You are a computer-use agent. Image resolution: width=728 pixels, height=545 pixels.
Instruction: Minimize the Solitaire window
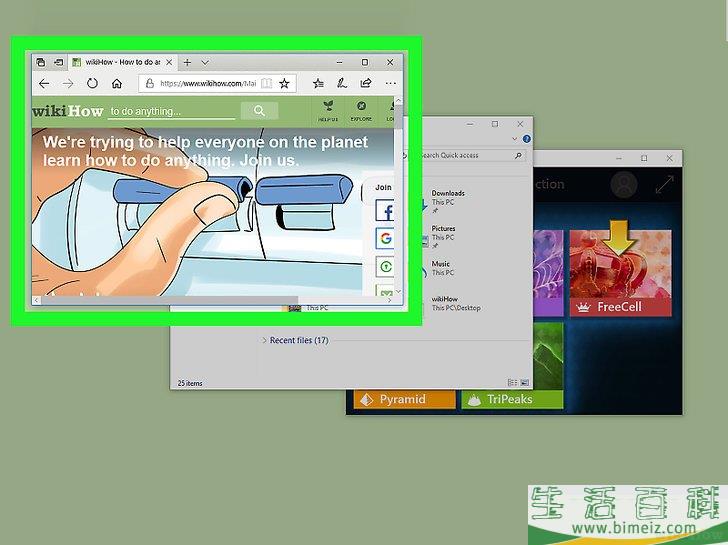coord(619,158)
